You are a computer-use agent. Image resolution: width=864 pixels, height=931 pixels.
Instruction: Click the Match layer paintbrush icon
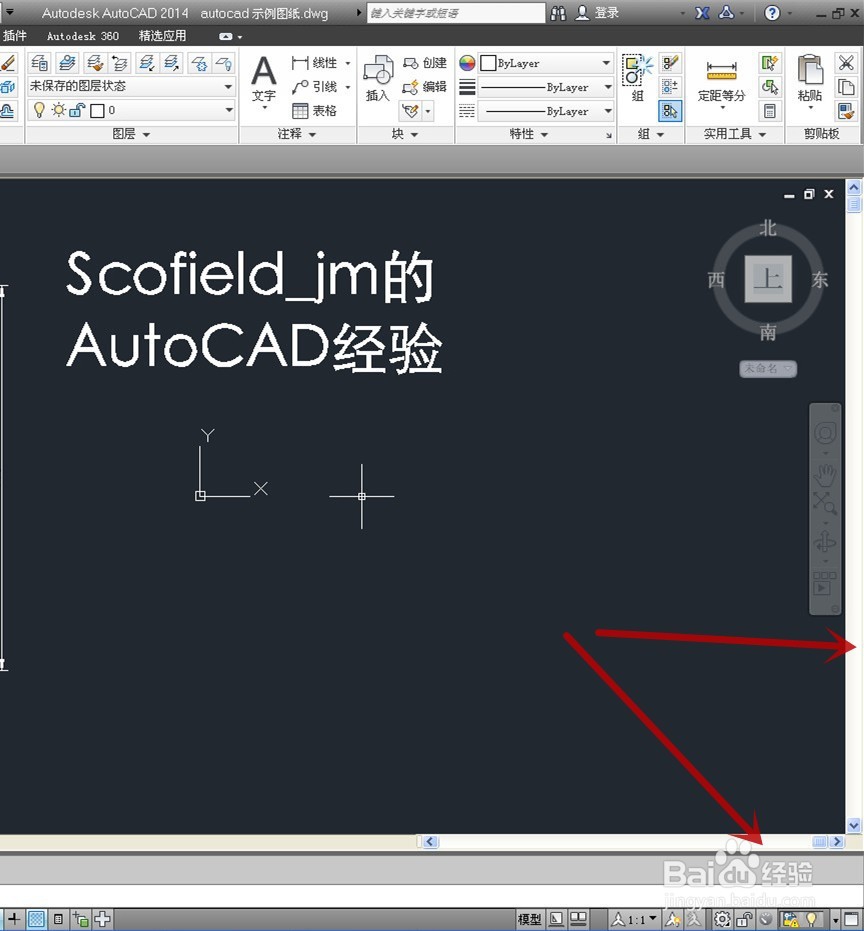click(94, 62)
